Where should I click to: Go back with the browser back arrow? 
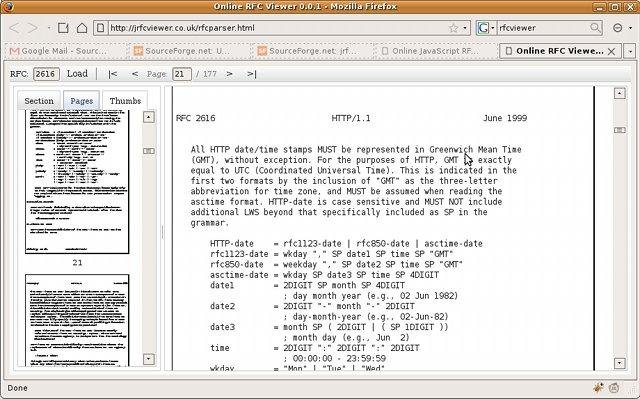pos(14,28)
